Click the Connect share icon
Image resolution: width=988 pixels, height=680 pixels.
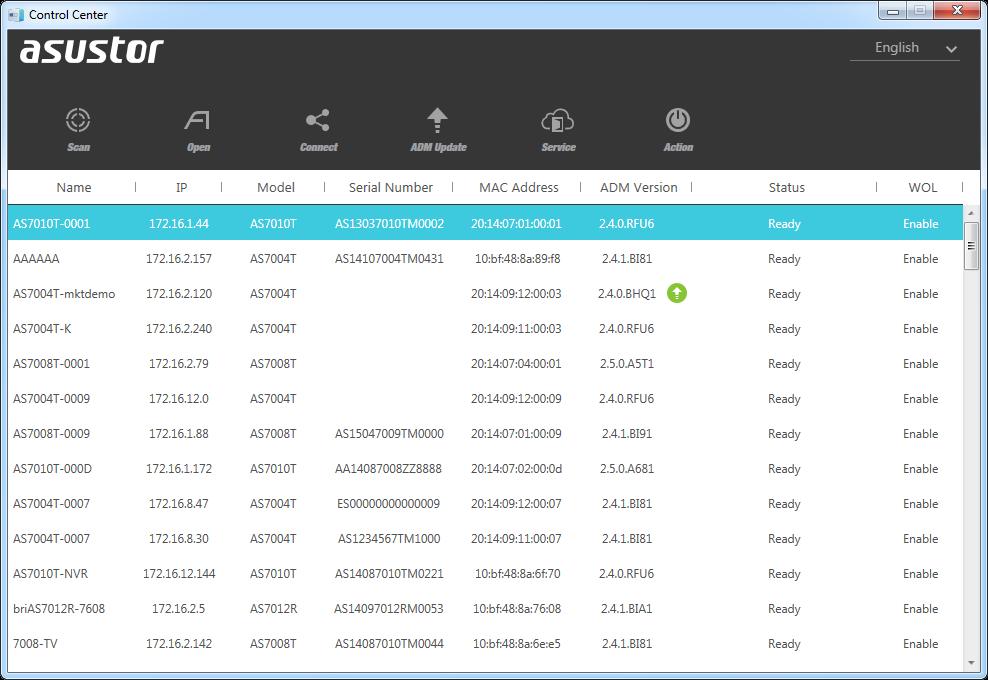(x=318, y=120)
